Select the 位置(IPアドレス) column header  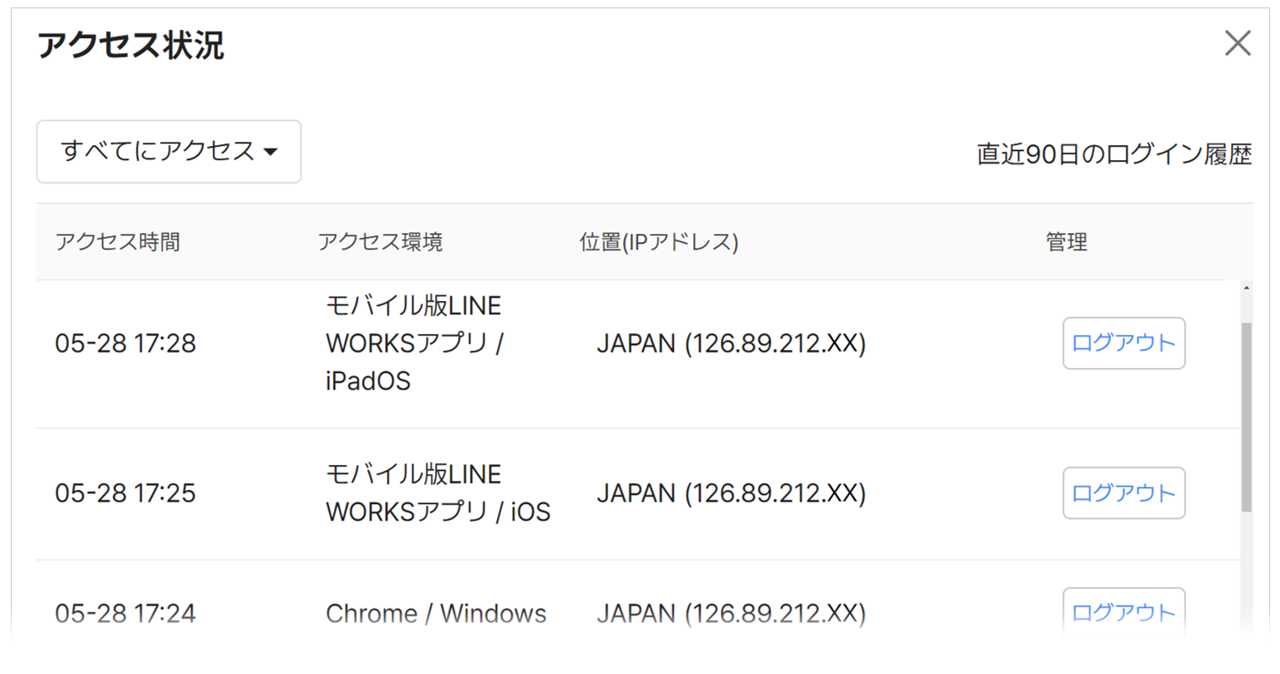pyautogui.click(x=658, y=242)
